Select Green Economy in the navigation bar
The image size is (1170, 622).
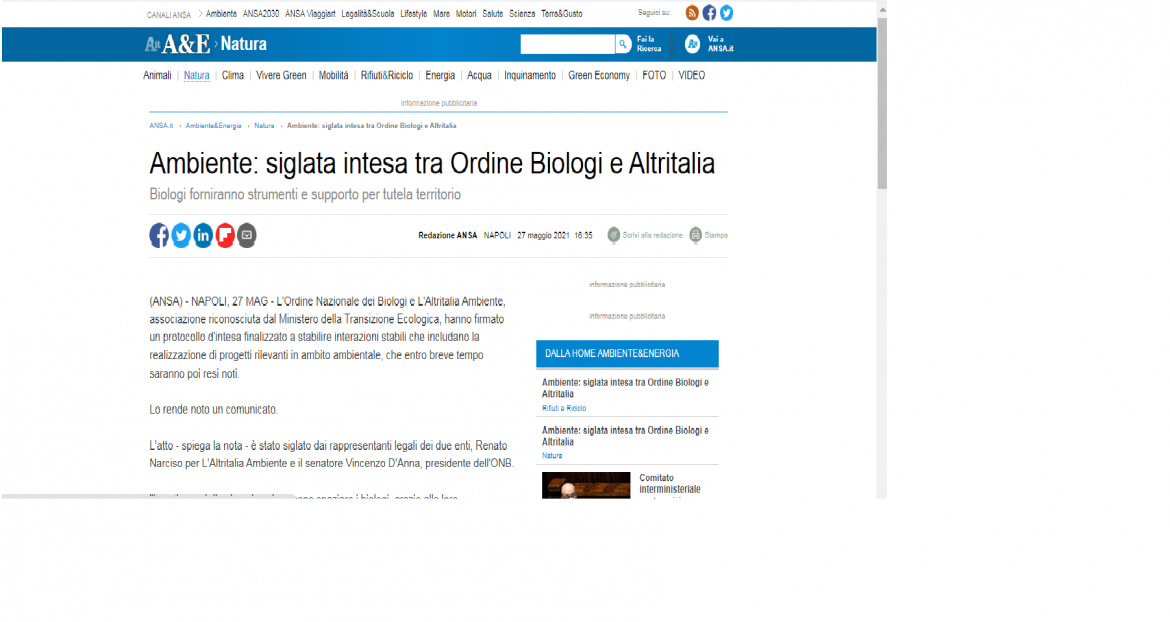pyautogui.click(x=599, y=75)
